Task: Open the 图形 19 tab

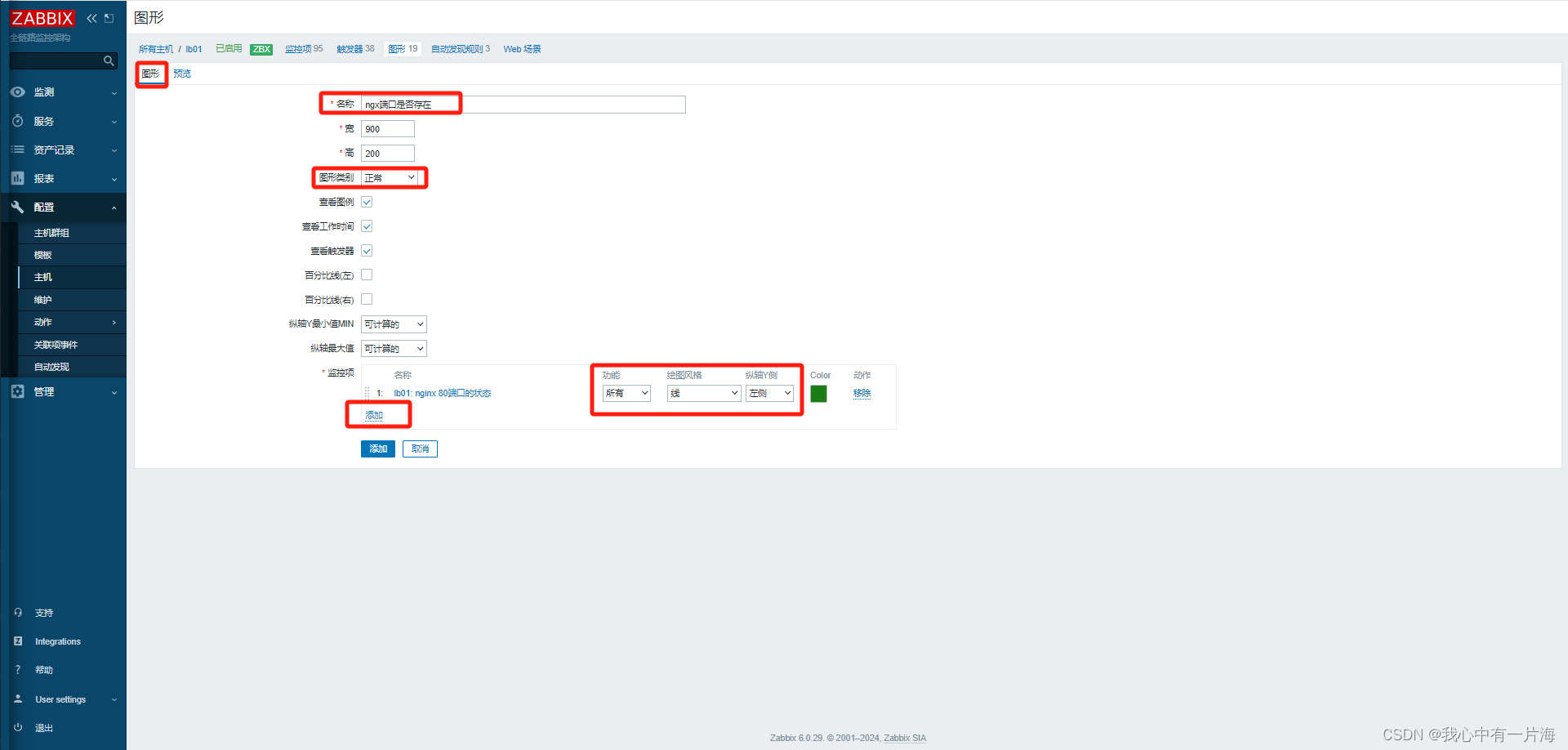Action: coord(403,49)
